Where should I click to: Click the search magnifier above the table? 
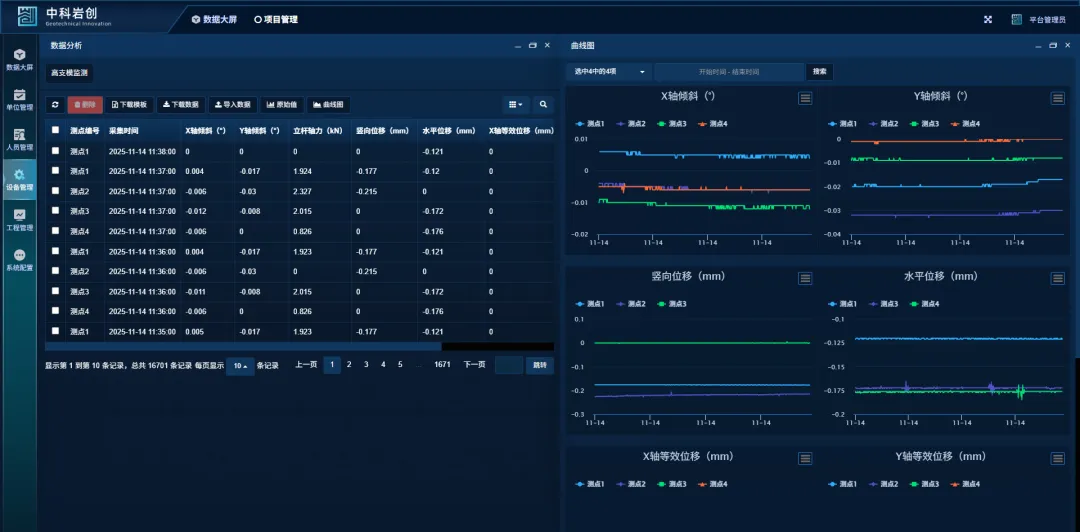(543, 104)
